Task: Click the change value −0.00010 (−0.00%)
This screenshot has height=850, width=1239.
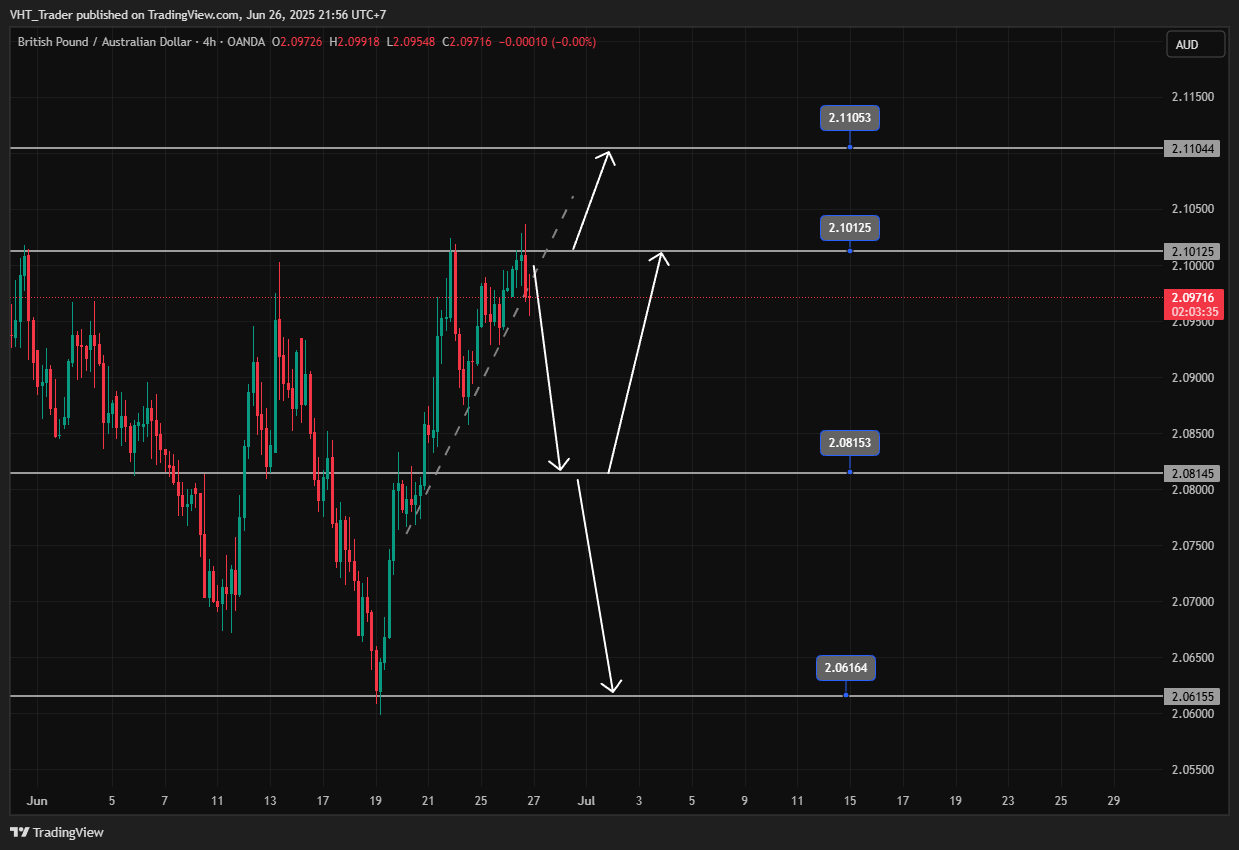Action: (547, 42)
